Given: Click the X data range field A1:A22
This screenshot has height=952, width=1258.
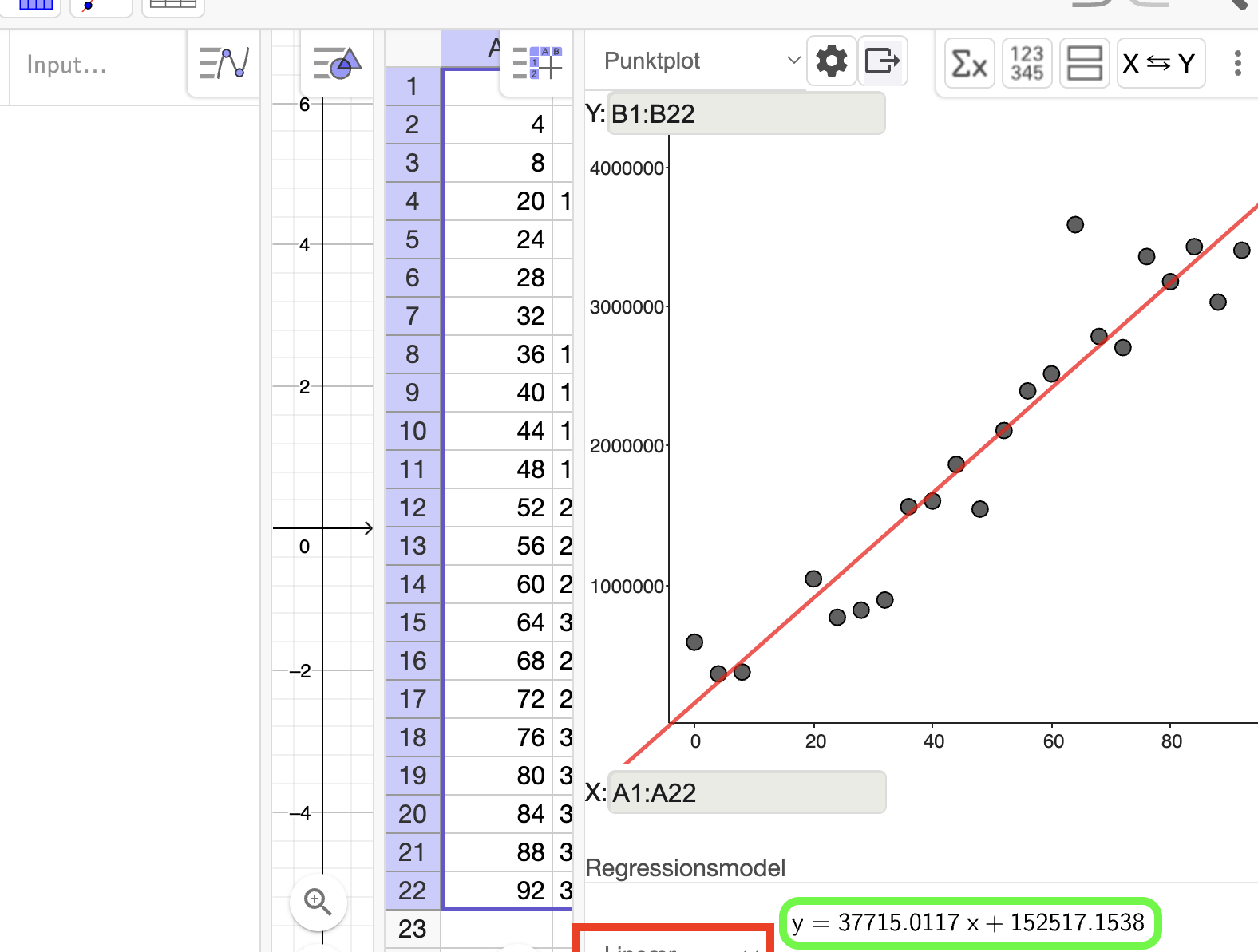Looking at the screenshot, I should pyautogui.click(x=746, y=792).
